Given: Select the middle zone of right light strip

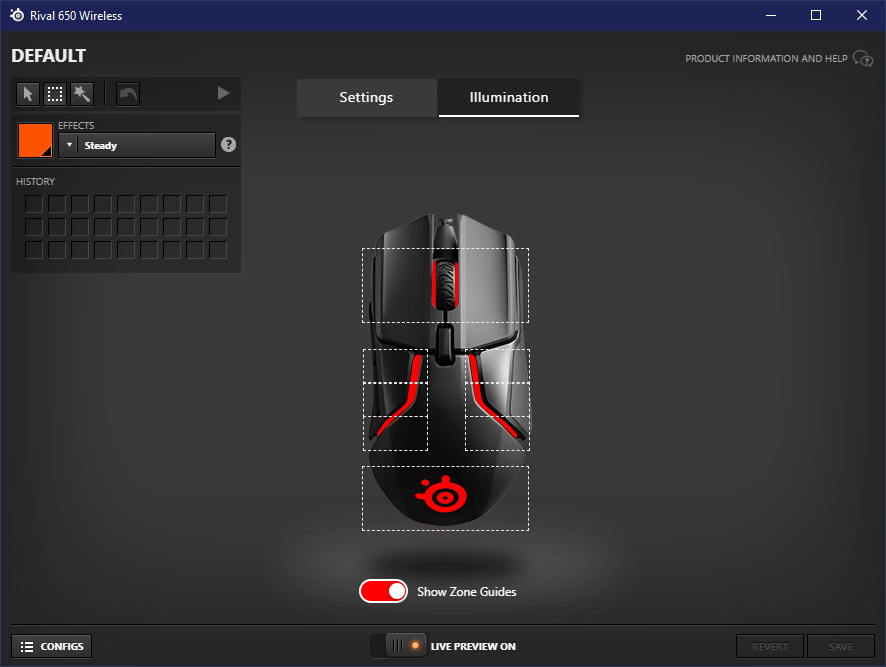Looking at the screenshot, I should point(497,400).
